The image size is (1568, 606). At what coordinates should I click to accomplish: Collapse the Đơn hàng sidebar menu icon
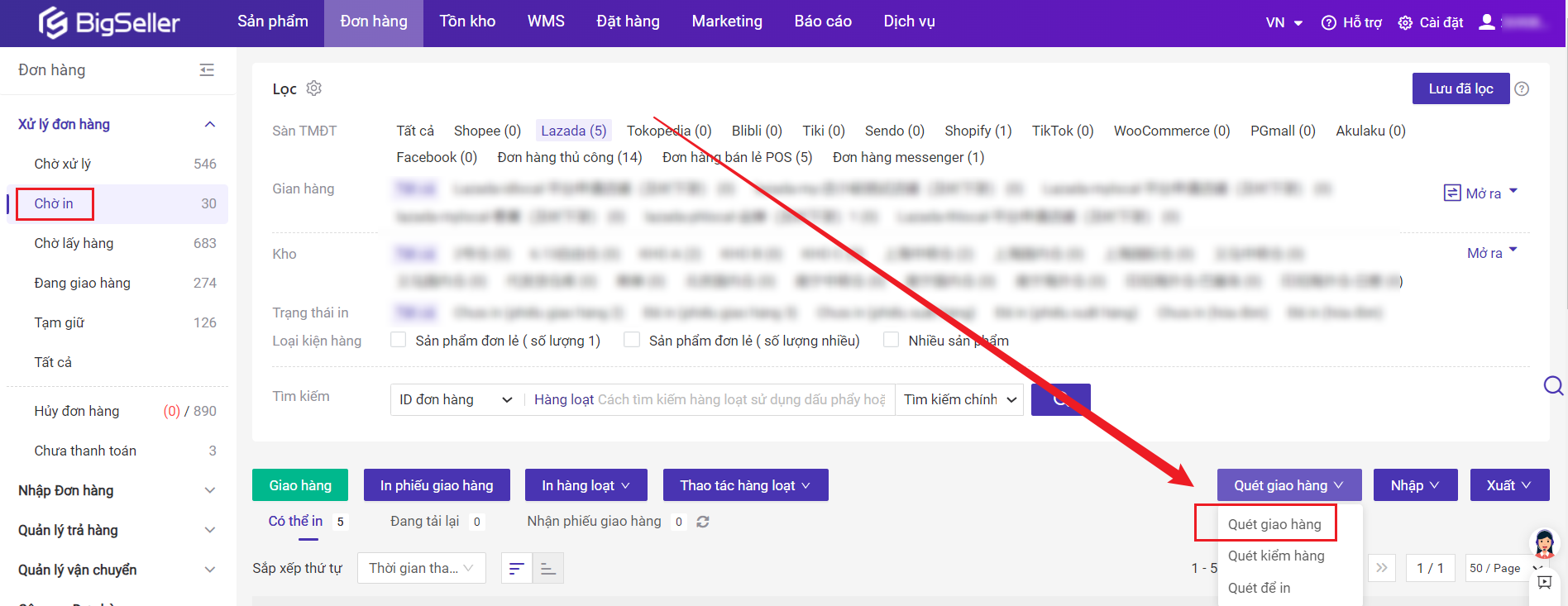pos(207,70)
